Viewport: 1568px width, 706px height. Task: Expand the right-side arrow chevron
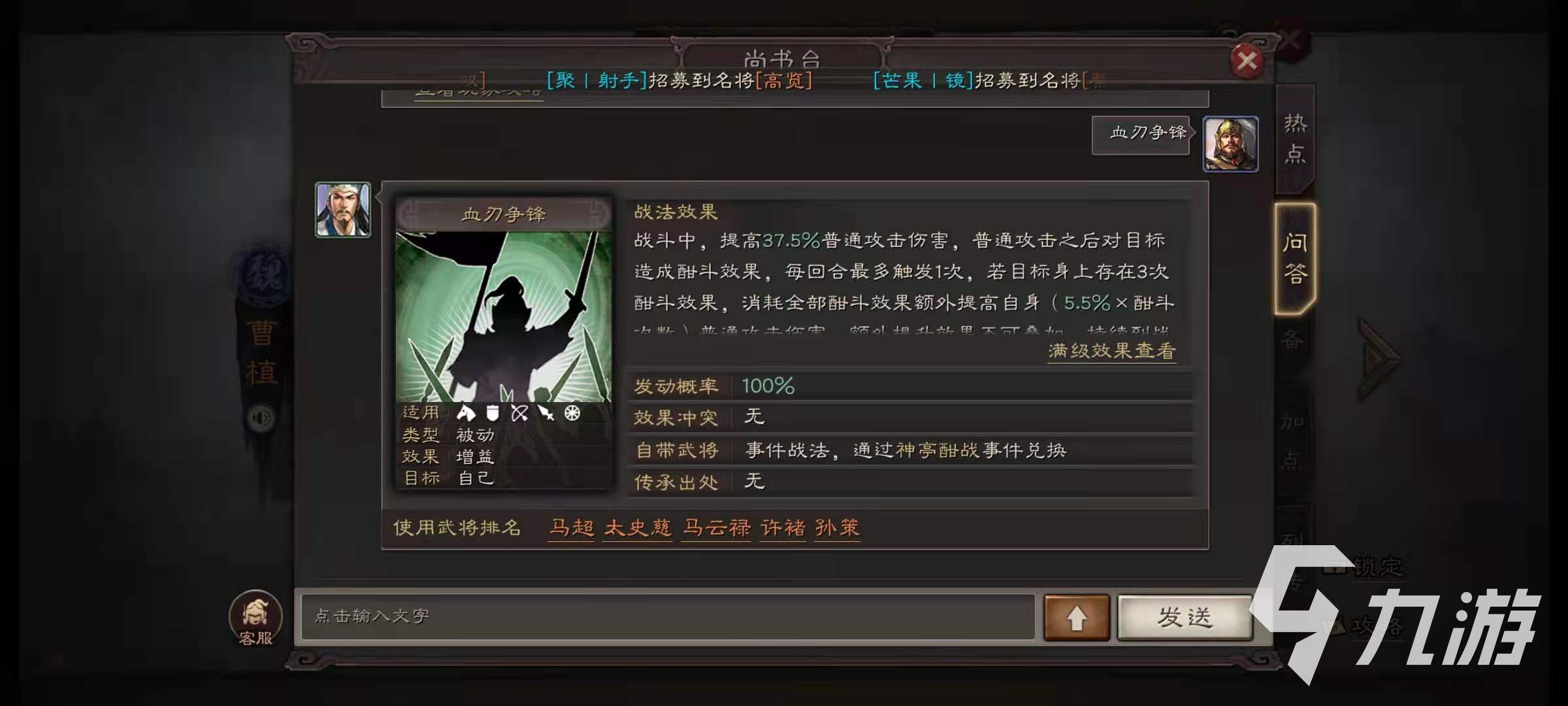1379,358
